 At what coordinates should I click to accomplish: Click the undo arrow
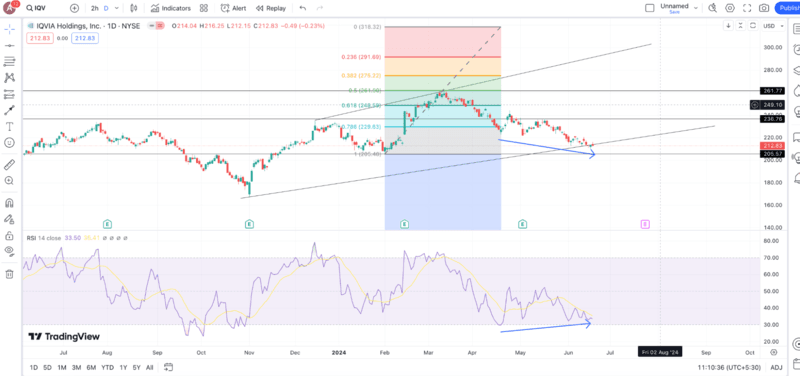point(303,8)
